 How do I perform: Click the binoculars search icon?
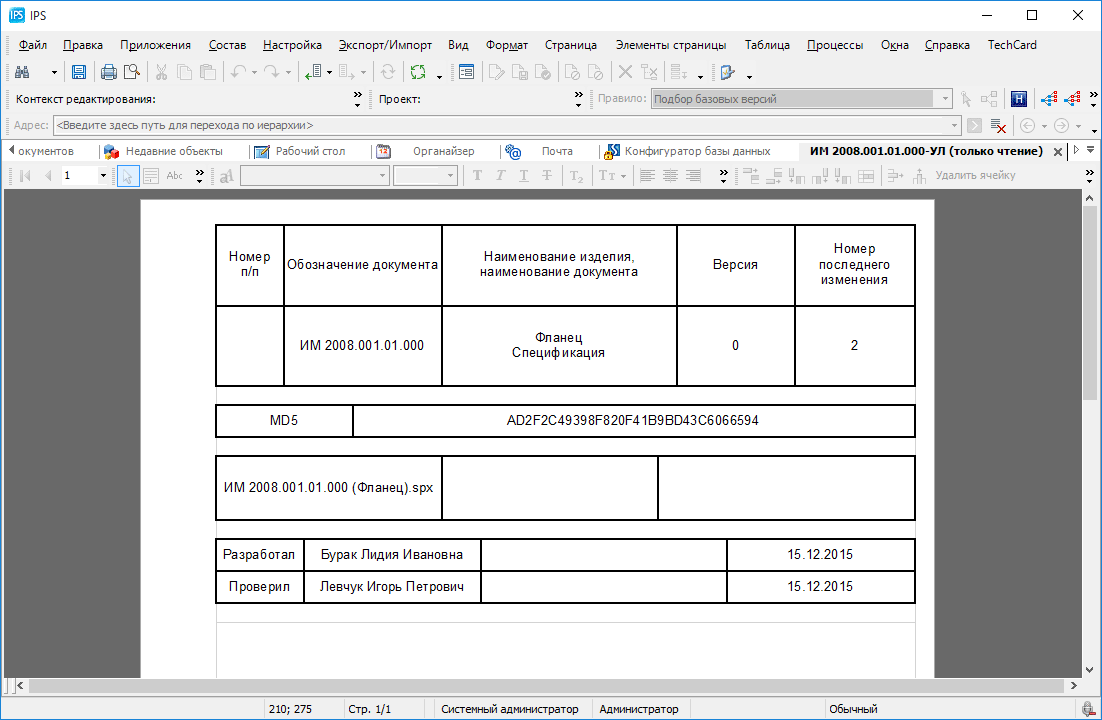(x=22, y=72)
